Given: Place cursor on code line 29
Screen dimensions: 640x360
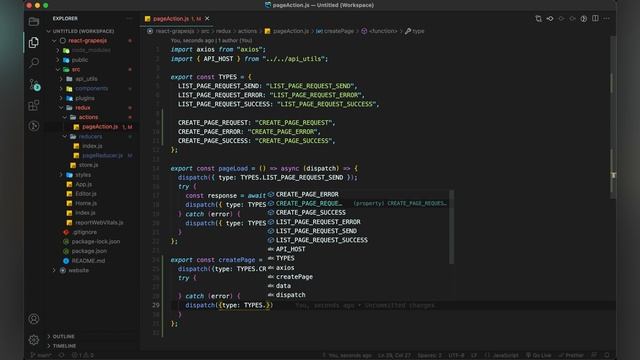Looking at the screenshot, I should 388,305.
